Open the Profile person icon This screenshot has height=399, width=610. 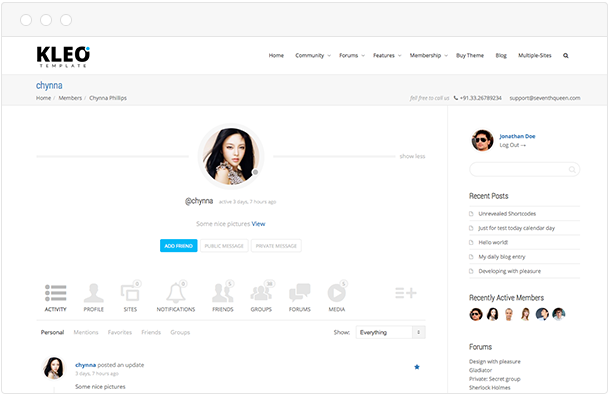click(94, 293)
